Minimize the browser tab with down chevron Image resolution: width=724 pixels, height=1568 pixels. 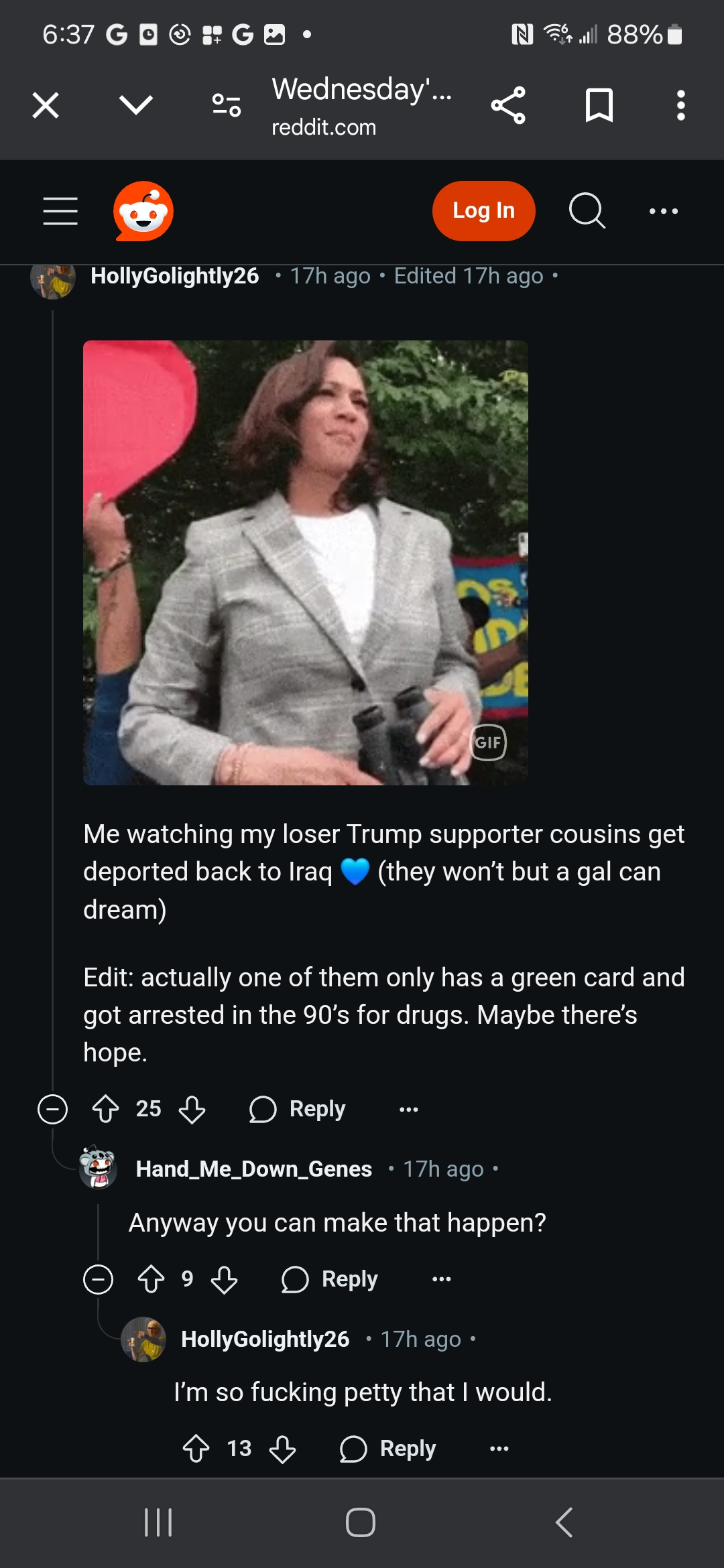pyautogui.click(x=136, y=106)
